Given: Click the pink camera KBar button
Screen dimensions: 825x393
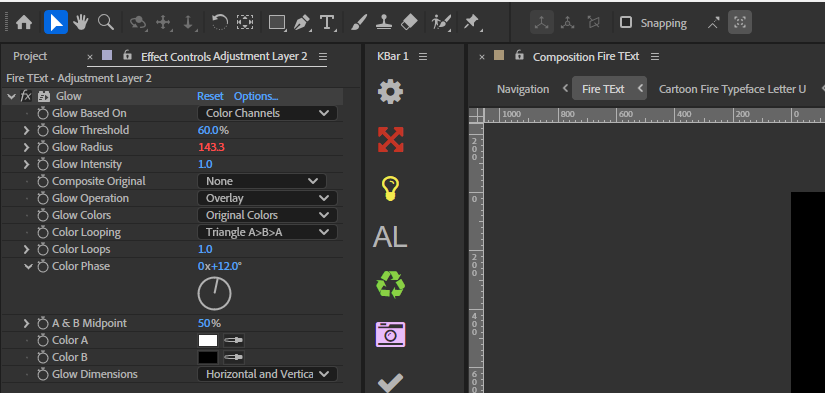Looking at the screenshot, I should [x=390, y=334].
